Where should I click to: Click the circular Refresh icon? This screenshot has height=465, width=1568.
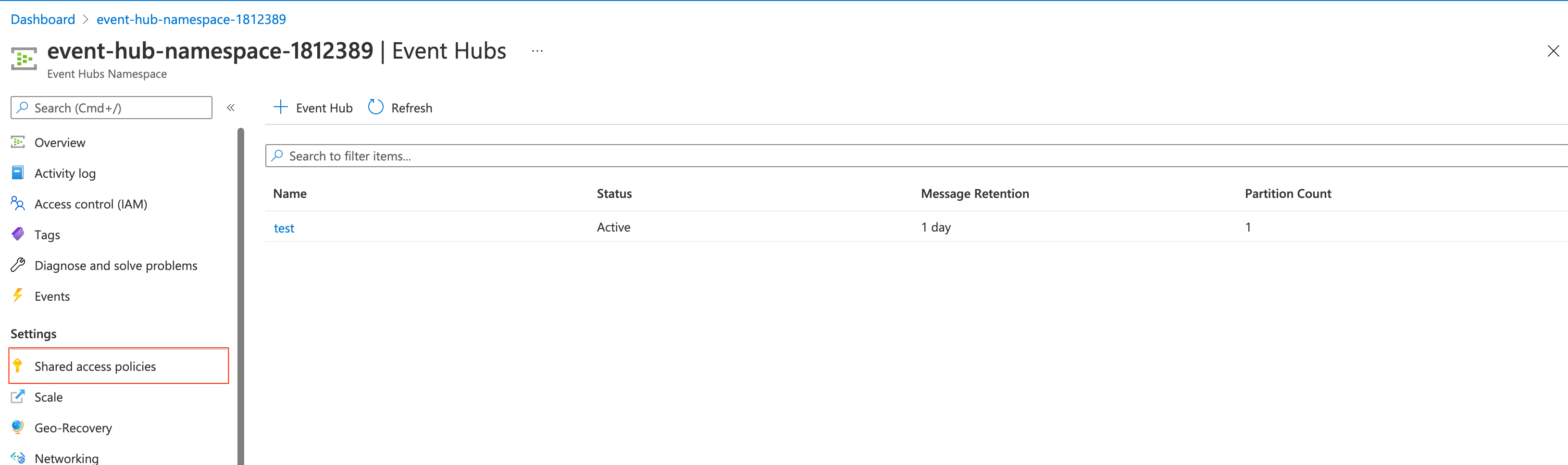(375, 107)
